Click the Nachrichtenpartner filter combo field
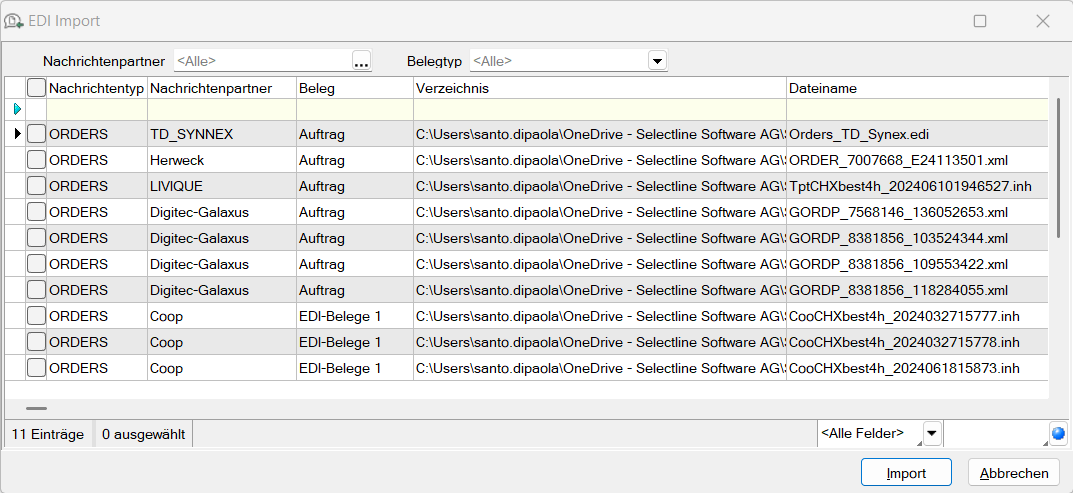Viewport: 1073px width, 493px height. [262, 61]
